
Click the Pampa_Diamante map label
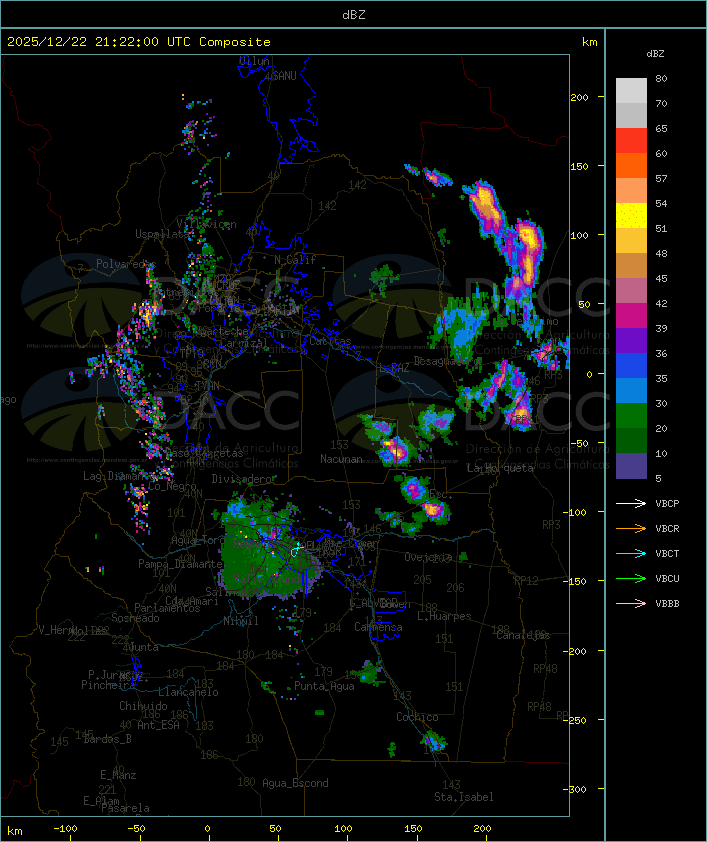[180, 564]
